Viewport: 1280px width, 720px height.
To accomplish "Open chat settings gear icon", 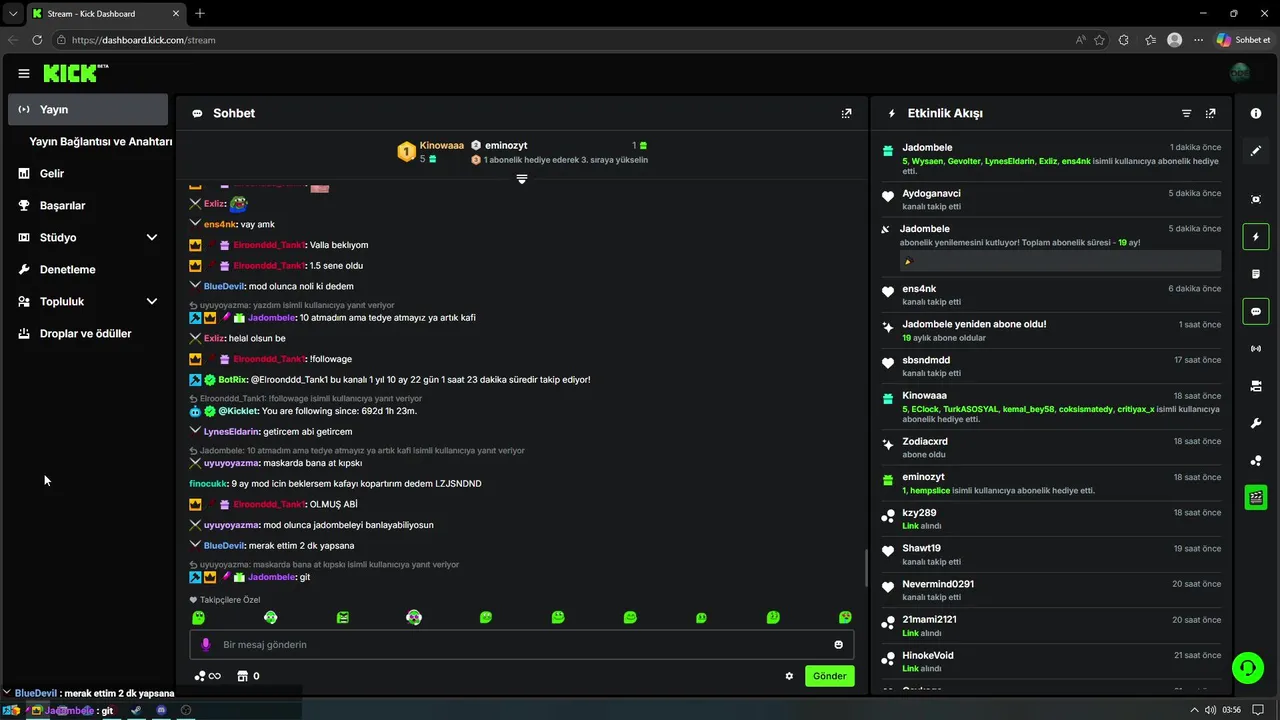I will (x=789, y=676).
